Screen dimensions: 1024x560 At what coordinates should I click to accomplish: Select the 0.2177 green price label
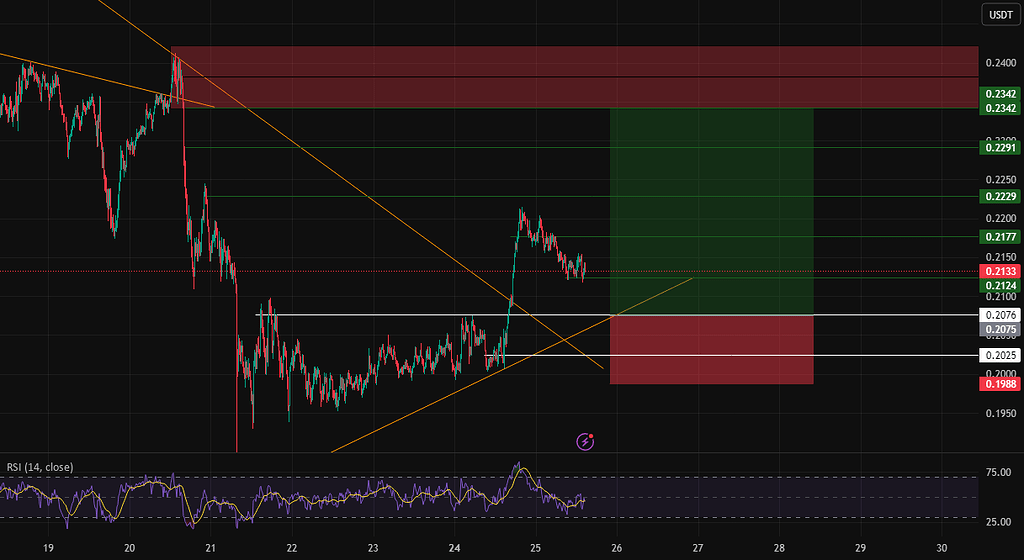1000,237
